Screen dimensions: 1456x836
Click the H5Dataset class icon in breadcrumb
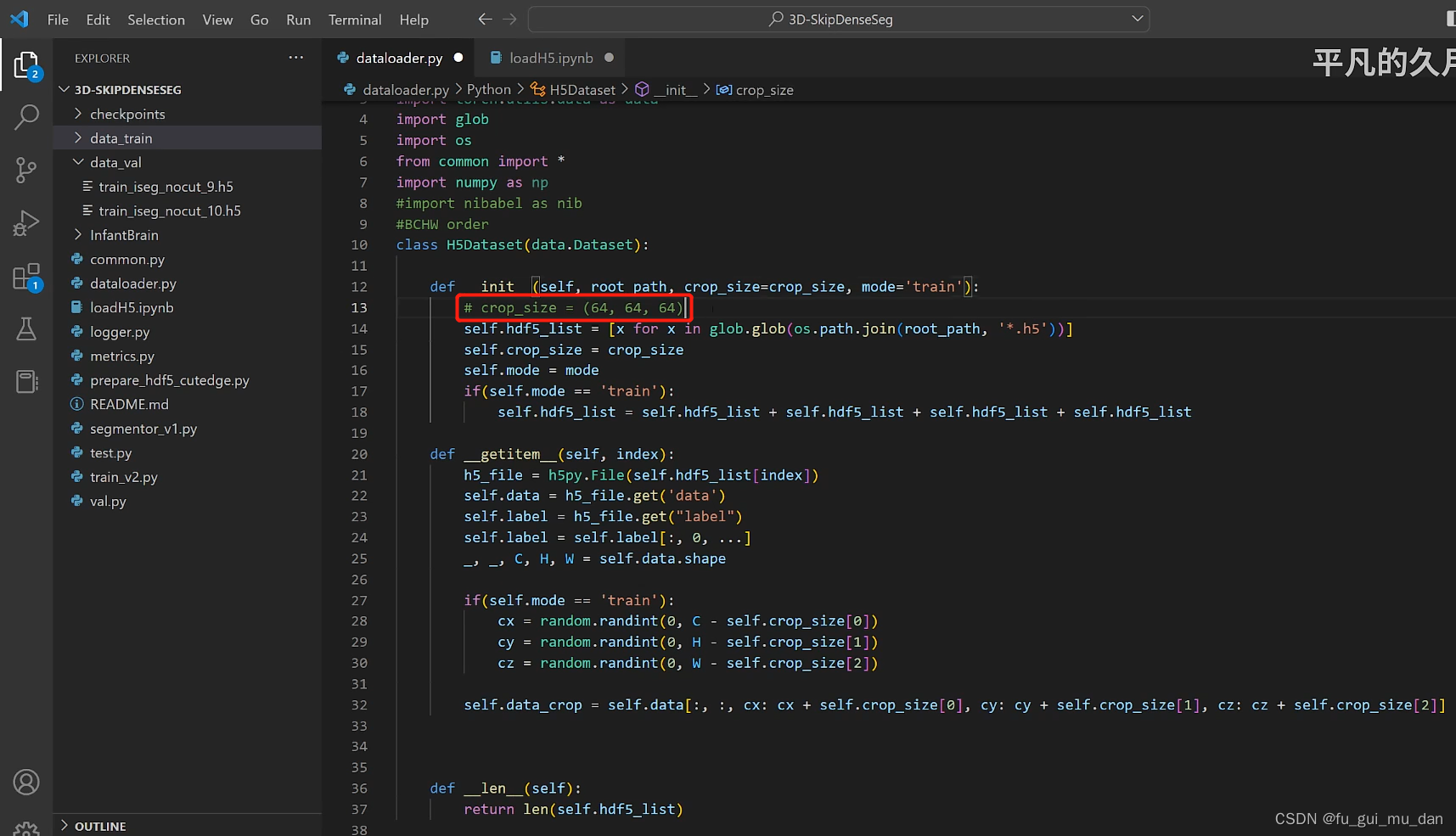click(537, 89)
